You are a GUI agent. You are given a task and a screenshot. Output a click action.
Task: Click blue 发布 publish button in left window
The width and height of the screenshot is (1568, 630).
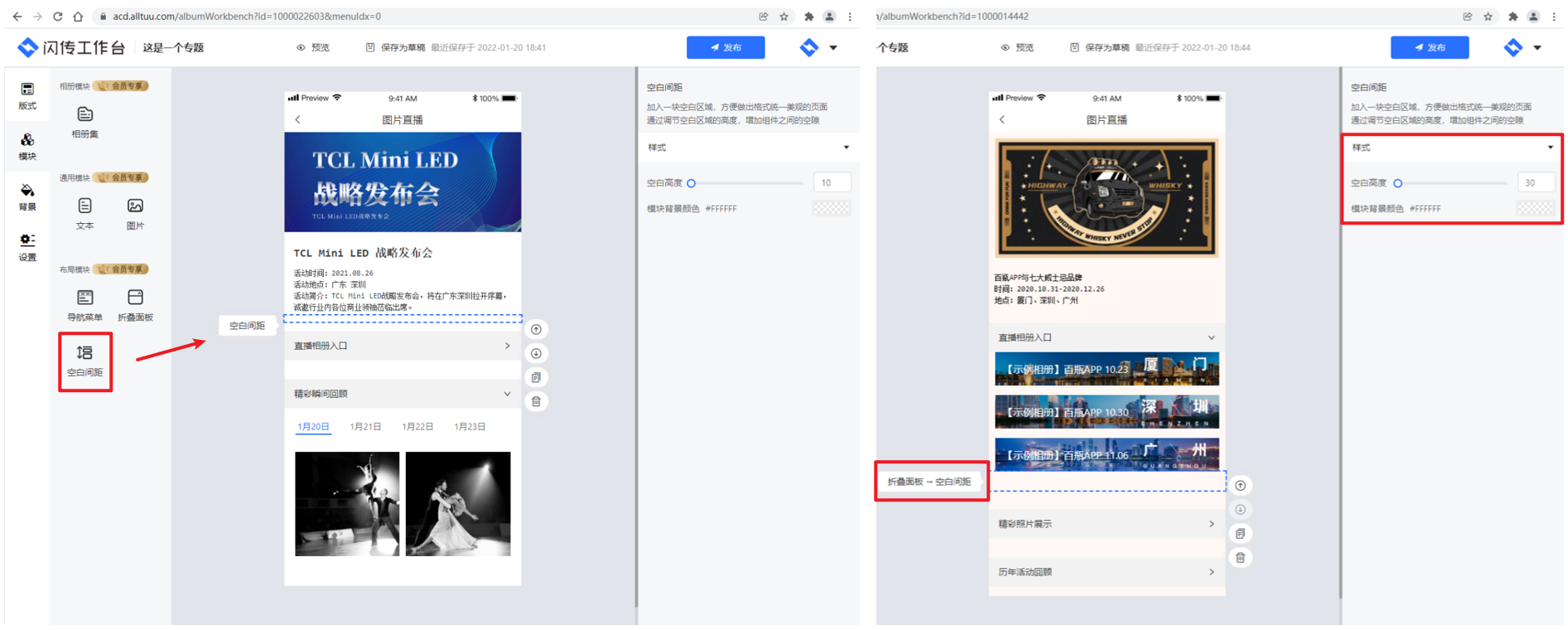726,47
